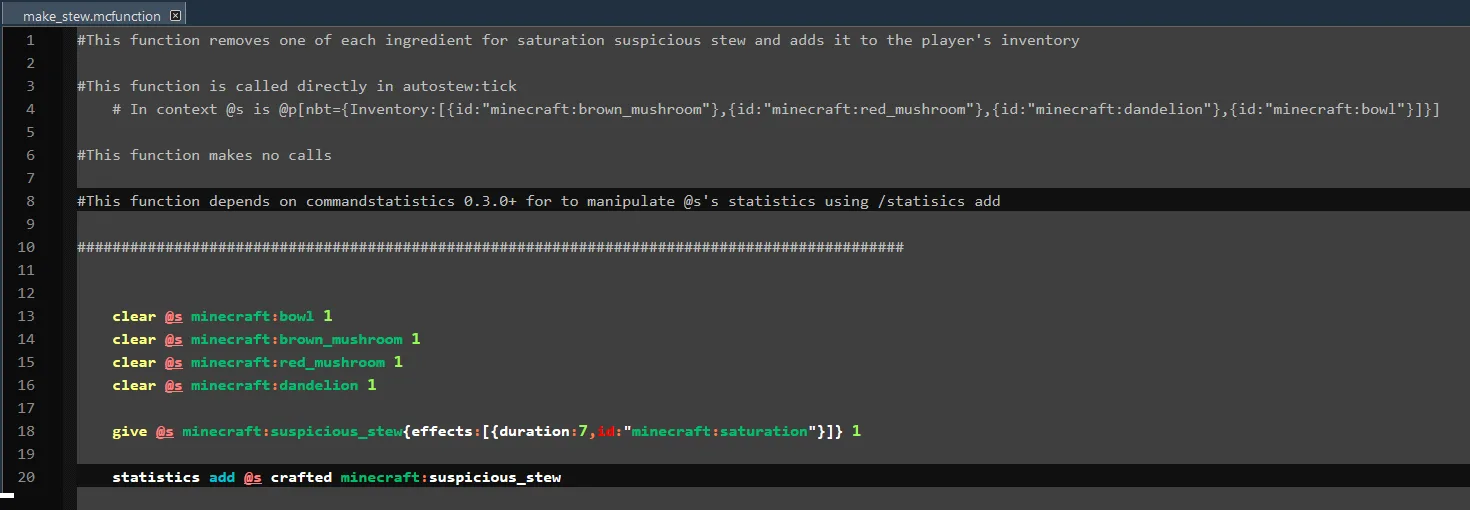Click the 'dandelion' item on line 16
Image resolution: width=1470 pixels, height=510 pixels.
pyautogui.click(x=318, y=385)
